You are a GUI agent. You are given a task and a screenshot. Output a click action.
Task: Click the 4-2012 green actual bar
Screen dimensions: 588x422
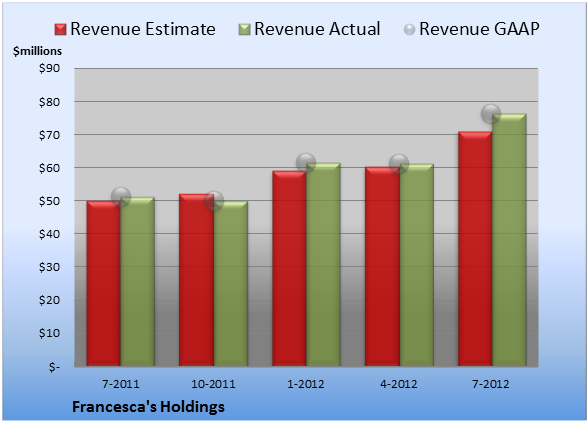click(417, 265)
